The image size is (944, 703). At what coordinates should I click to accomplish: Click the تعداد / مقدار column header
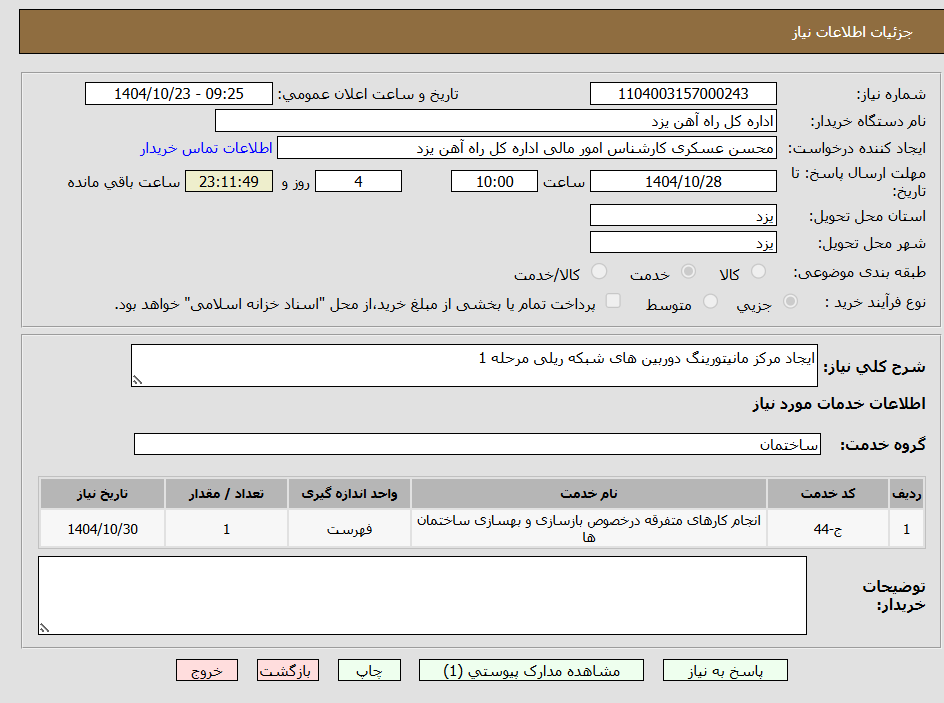[x=226, y=494]
